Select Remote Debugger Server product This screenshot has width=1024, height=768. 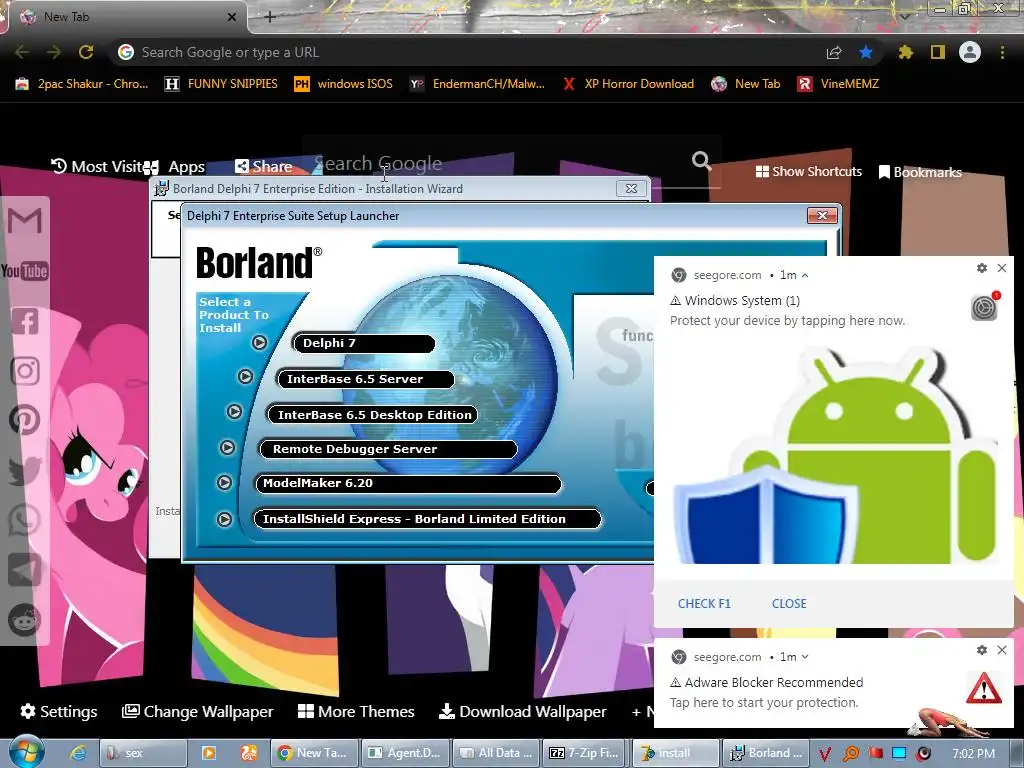(388, 449)
